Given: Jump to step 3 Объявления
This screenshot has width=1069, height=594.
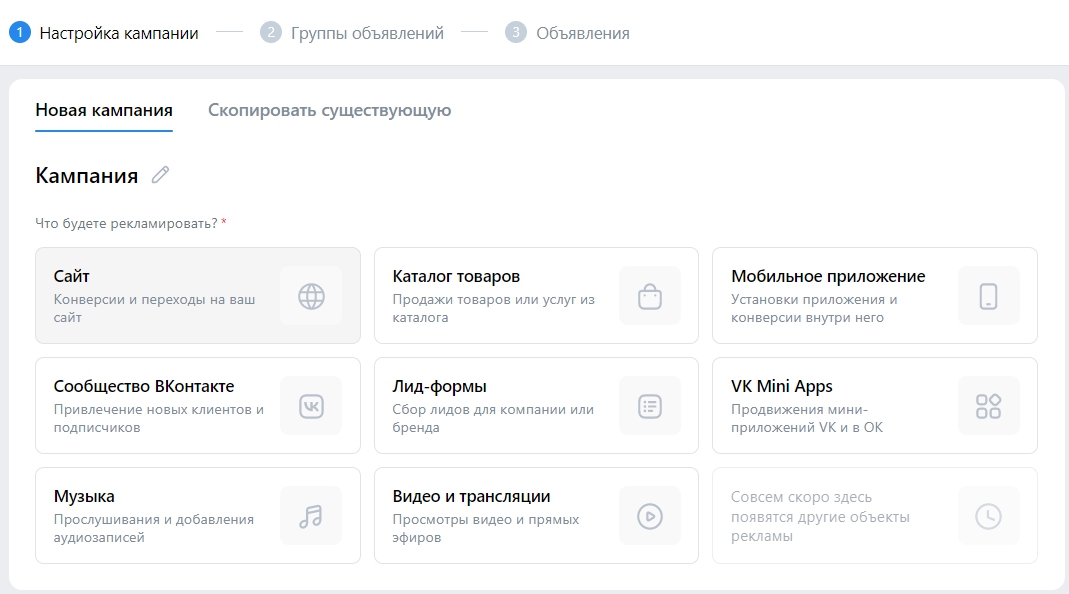Looking at the screenshot, I should (x=582, y=33).
